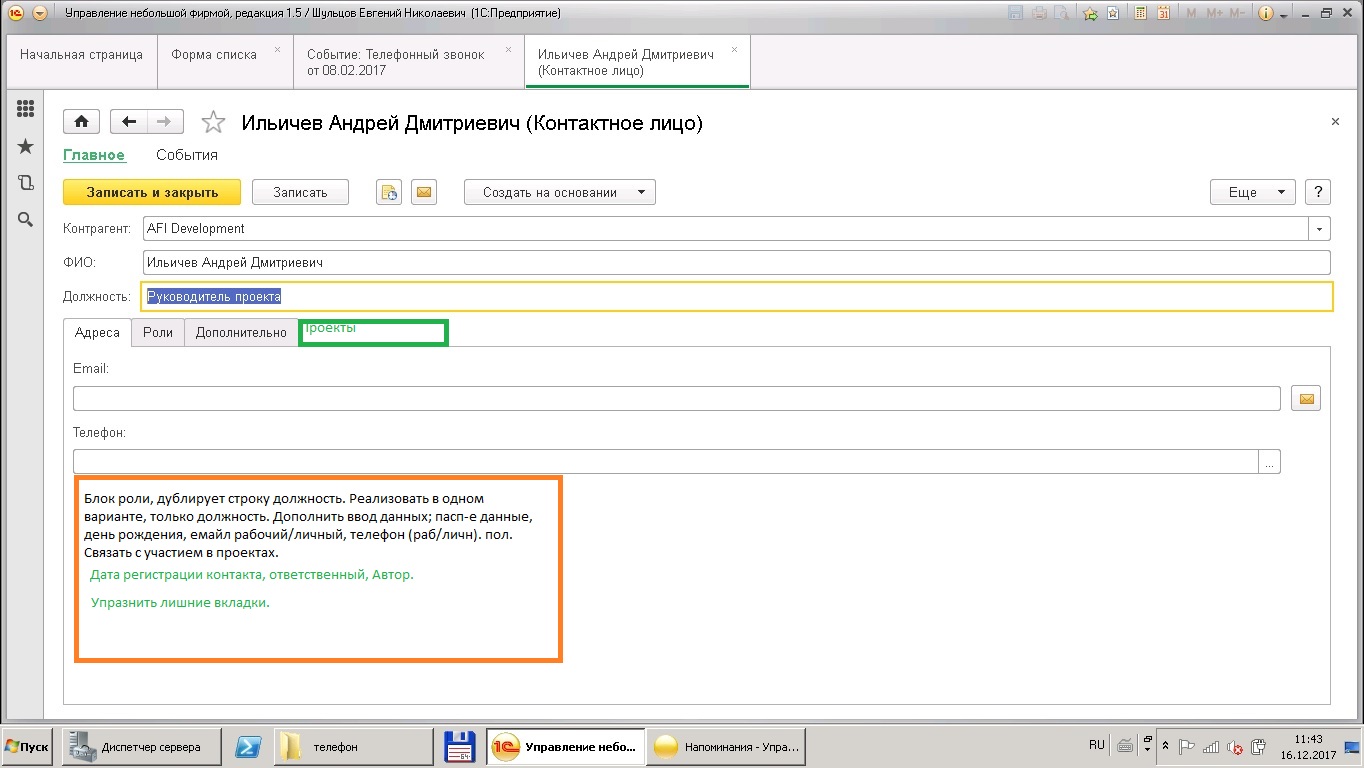Image resolution: width=1364 pixels, height=768 pixels.
Task: Switch to the Роли tab
Action: 158,333
